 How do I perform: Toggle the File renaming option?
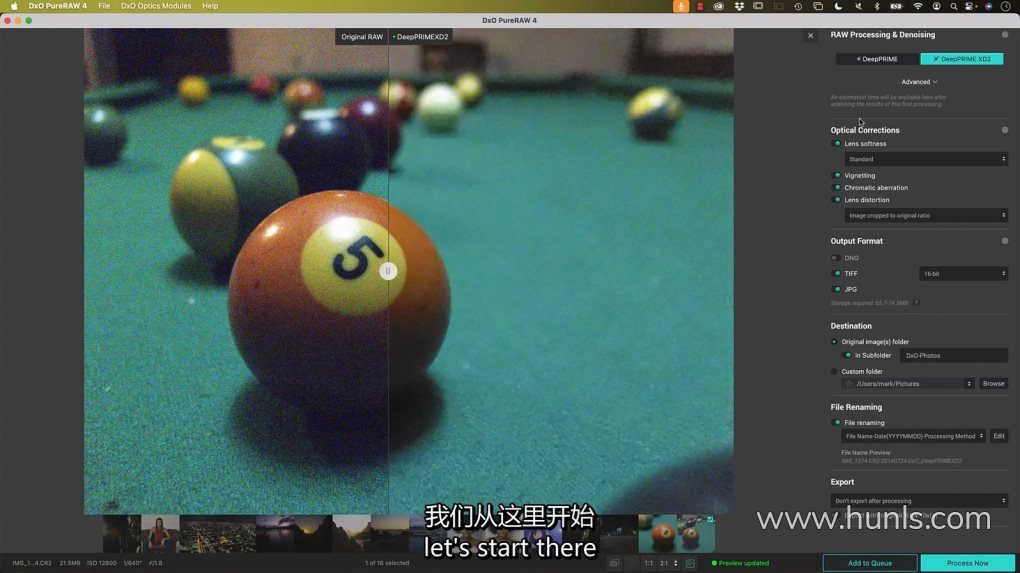[x=837, y=423]
